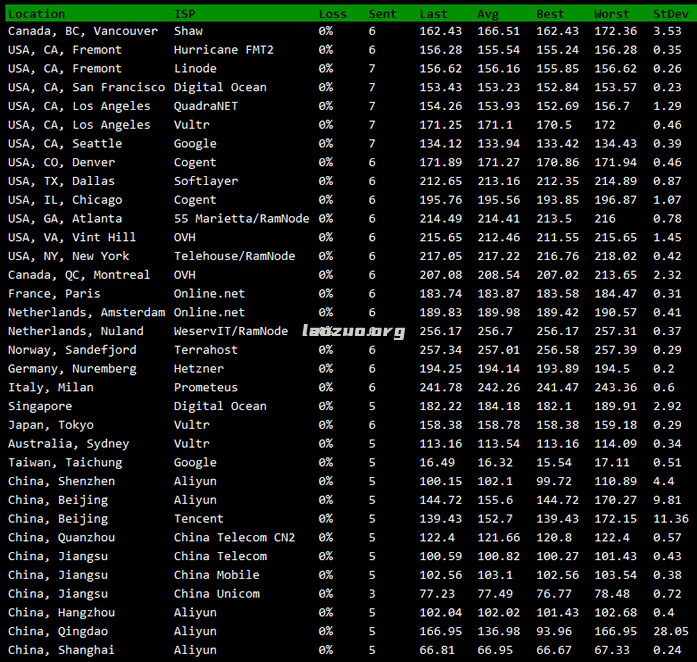697x662 pixels.
Task: Click the QuadraNET ISP entry
Action: point(206,106)
